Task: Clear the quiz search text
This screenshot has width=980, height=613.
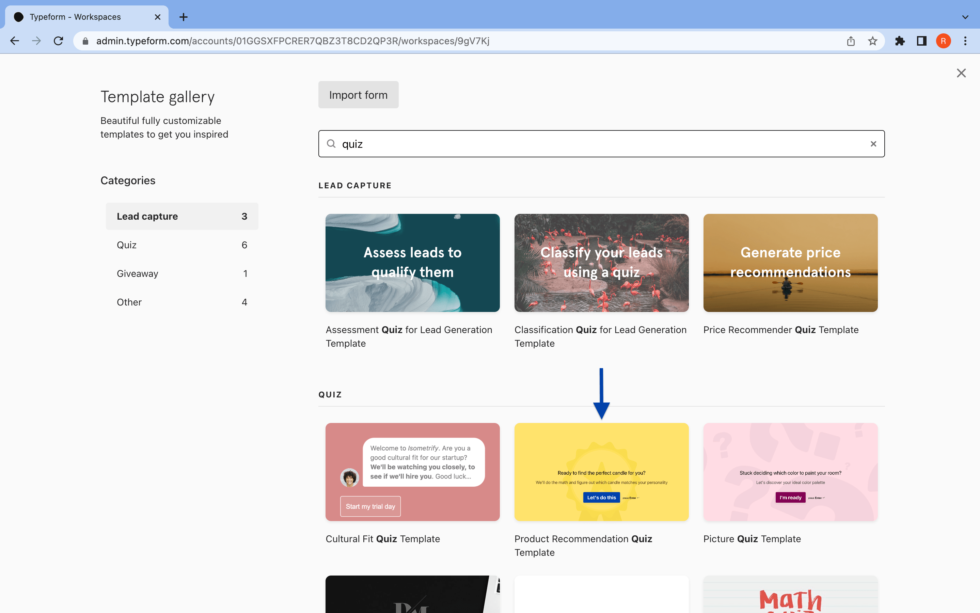Action: 872,144
